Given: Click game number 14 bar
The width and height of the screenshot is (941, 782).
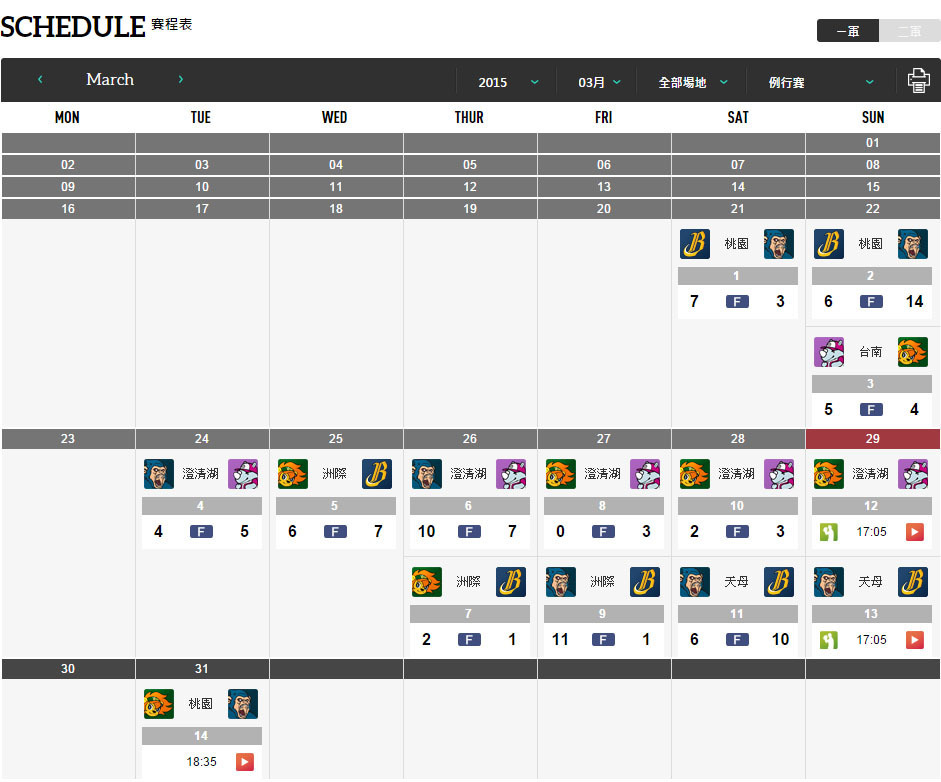Looking at the screenshot, I should (x=202, y=736).
